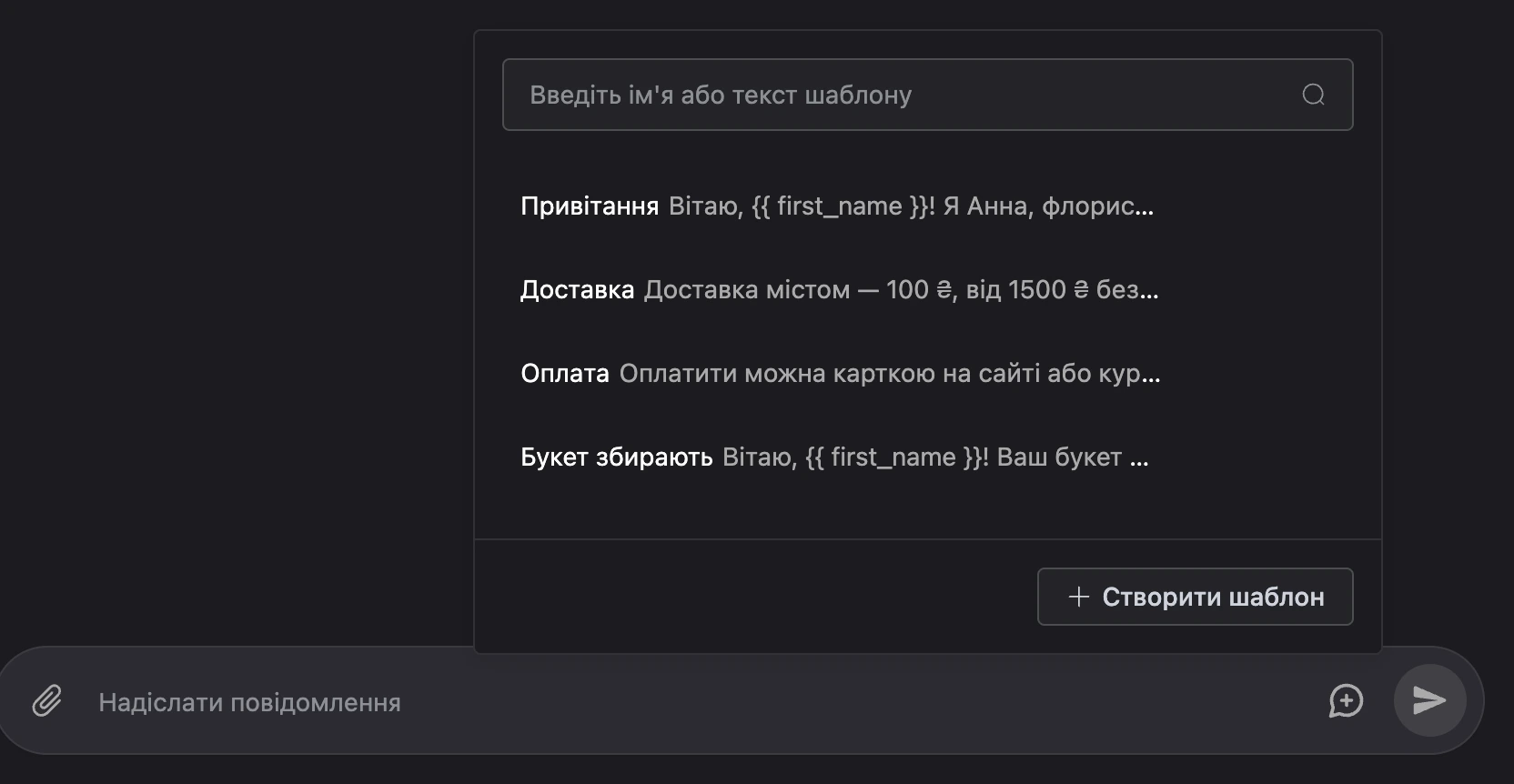Click {{ first_name }} variable in Привітання row
The height and width of the screenshot is (784, 1514).
(x=840, y=206)
